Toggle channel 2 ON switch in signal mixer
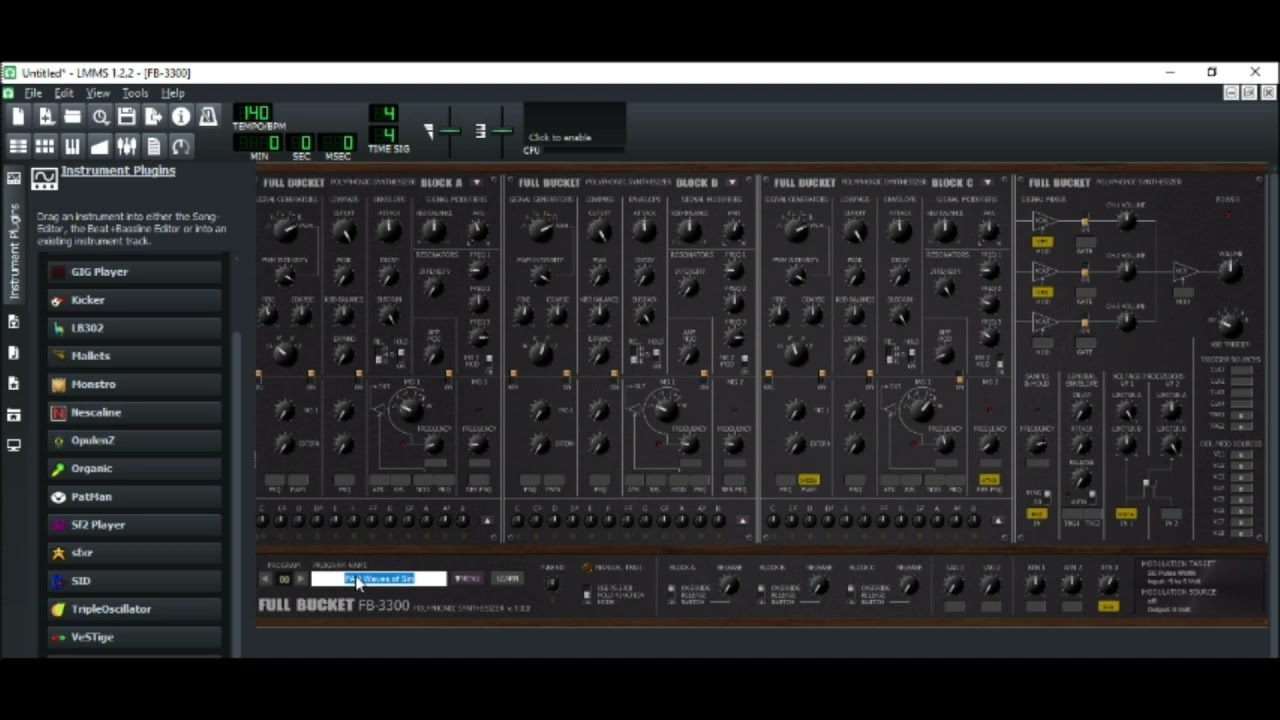The height and width of the screenshot is (720, 1280). tap(1084, 272)
